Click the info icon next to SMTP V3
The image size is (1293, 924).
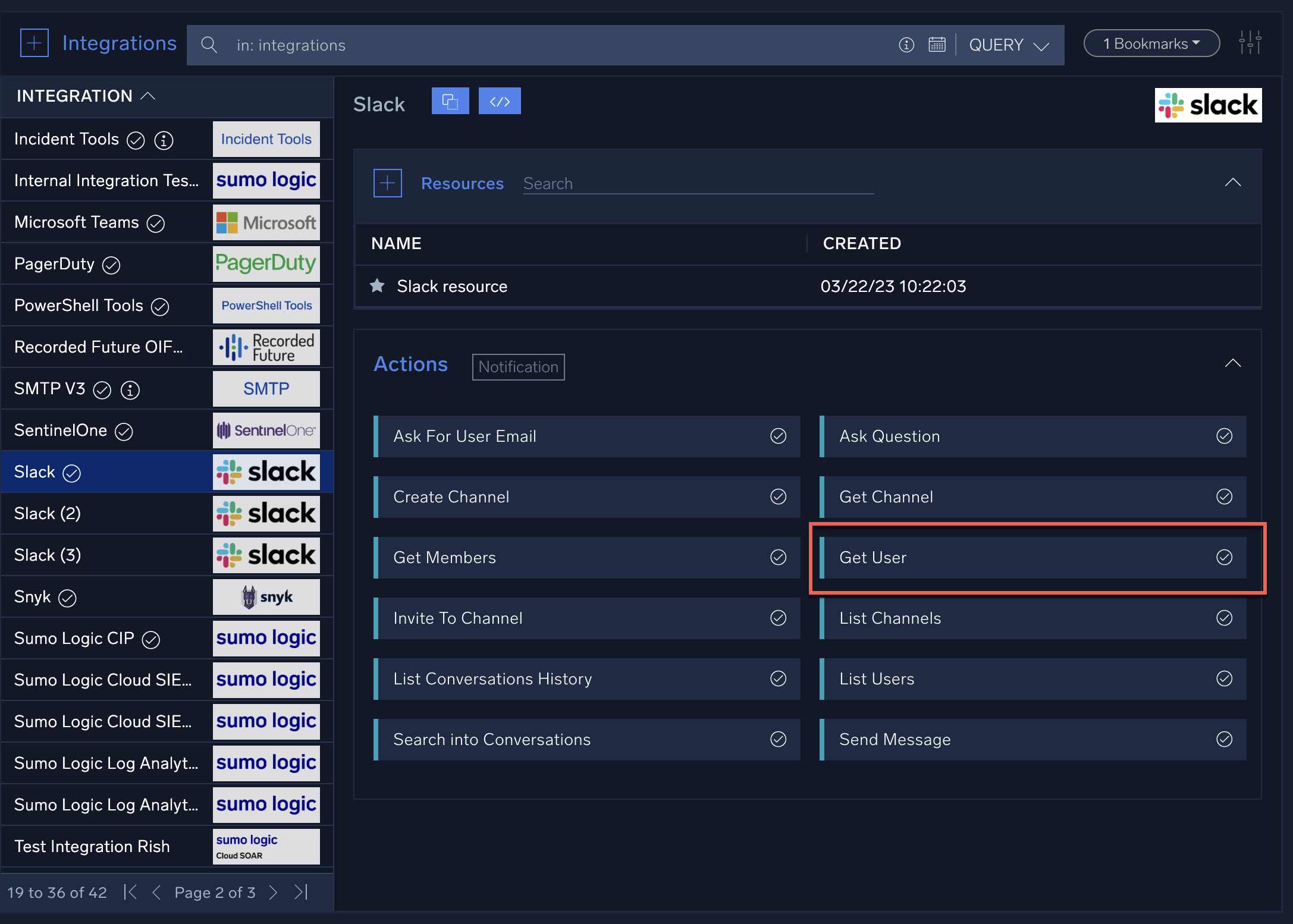click(x=130, y=391)
